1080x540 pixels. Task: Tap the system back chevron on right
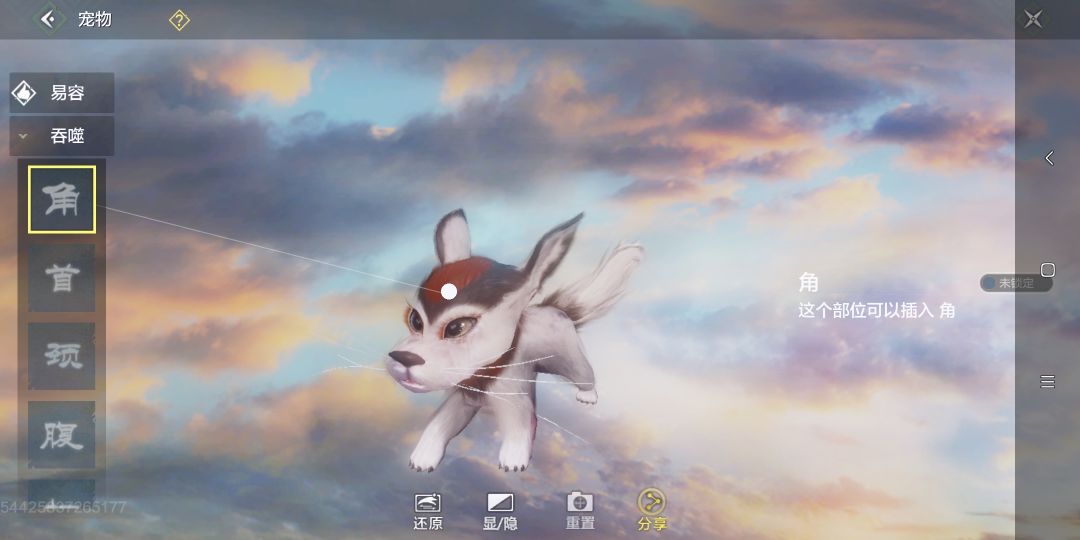[x=1049, y=158]
